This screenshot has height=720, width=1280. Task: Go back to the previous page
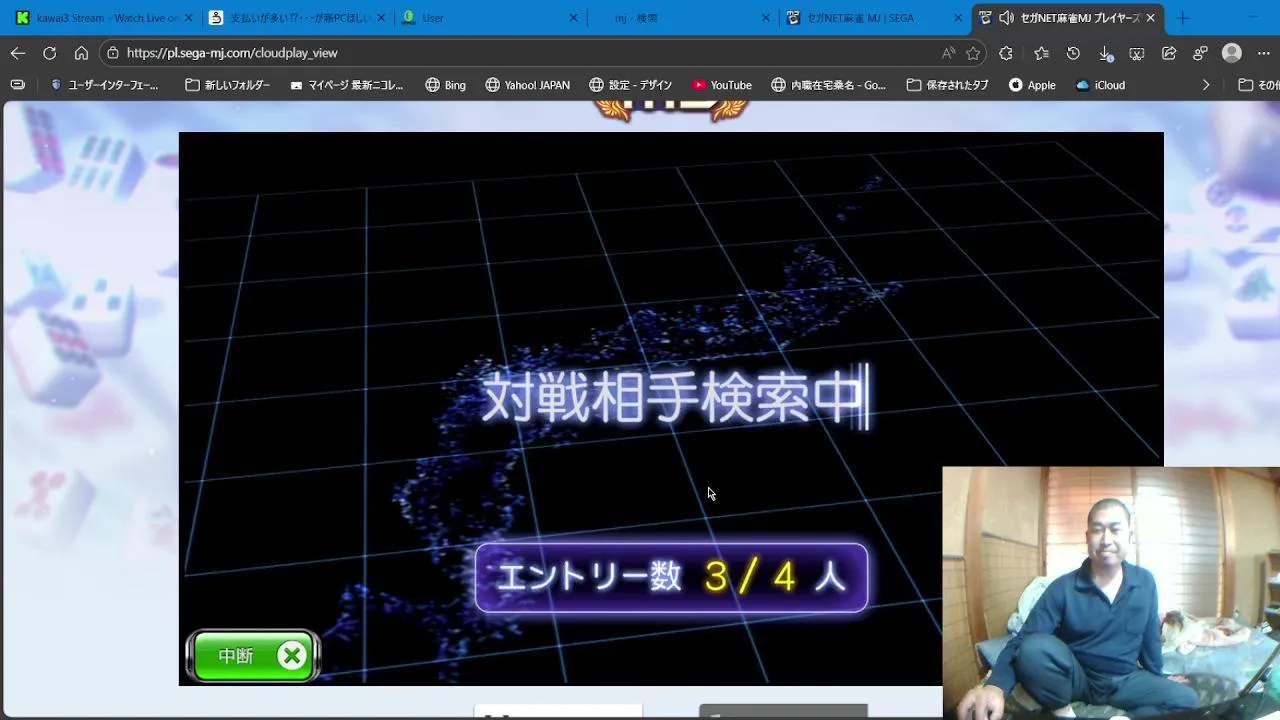coord(18,53)
